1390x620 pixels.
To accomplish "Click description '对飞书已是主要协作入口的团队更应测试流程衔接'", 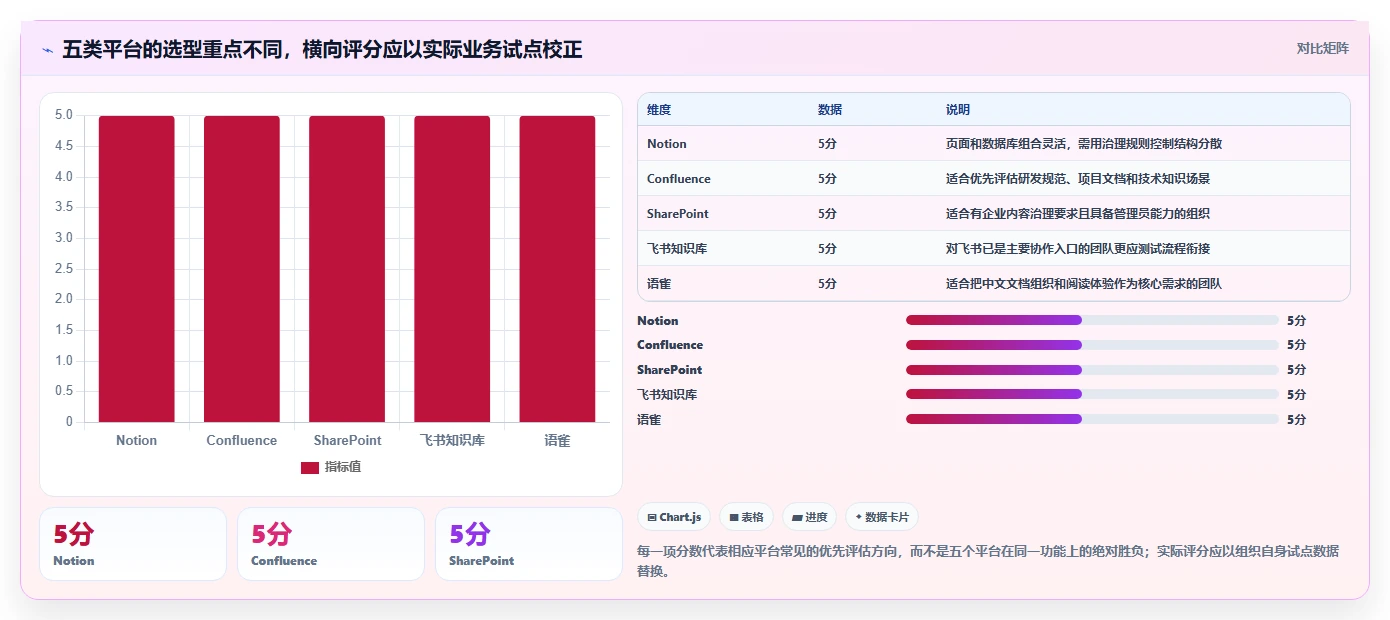I will coord(1078,248).
